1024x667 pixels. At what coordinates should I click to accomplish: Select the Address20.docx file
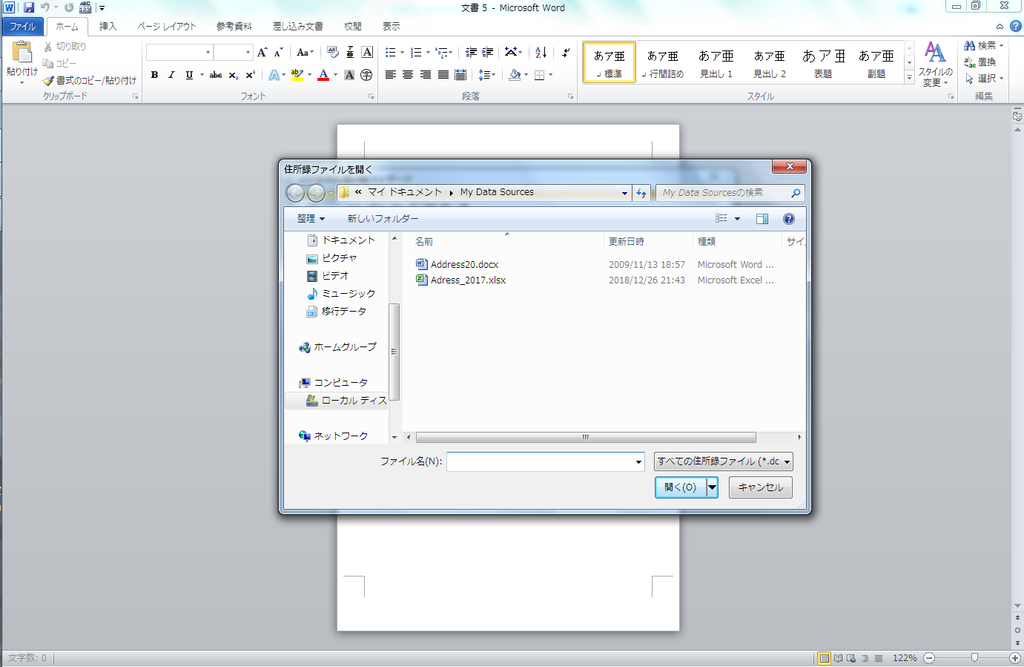(464, 265)
